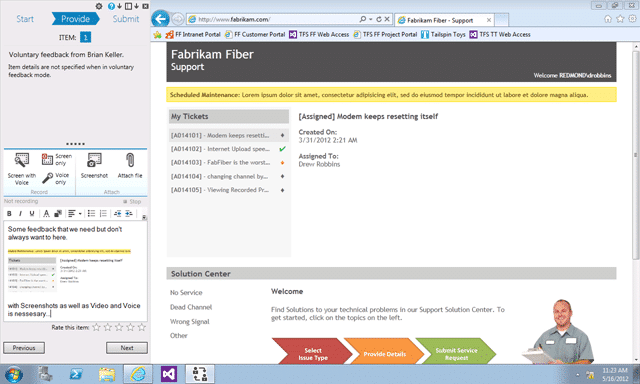Capture a Screenshot
640x384 pixels.
point(94,166)
